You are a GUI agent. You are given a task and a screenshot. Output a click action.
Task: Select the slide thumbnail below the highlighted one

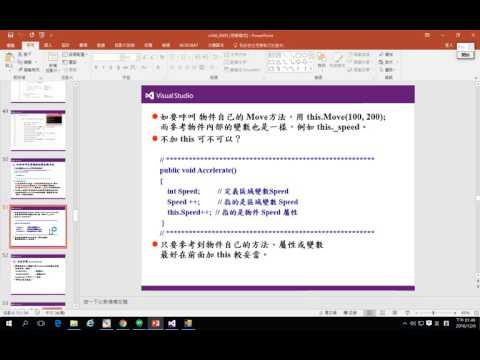38,274
